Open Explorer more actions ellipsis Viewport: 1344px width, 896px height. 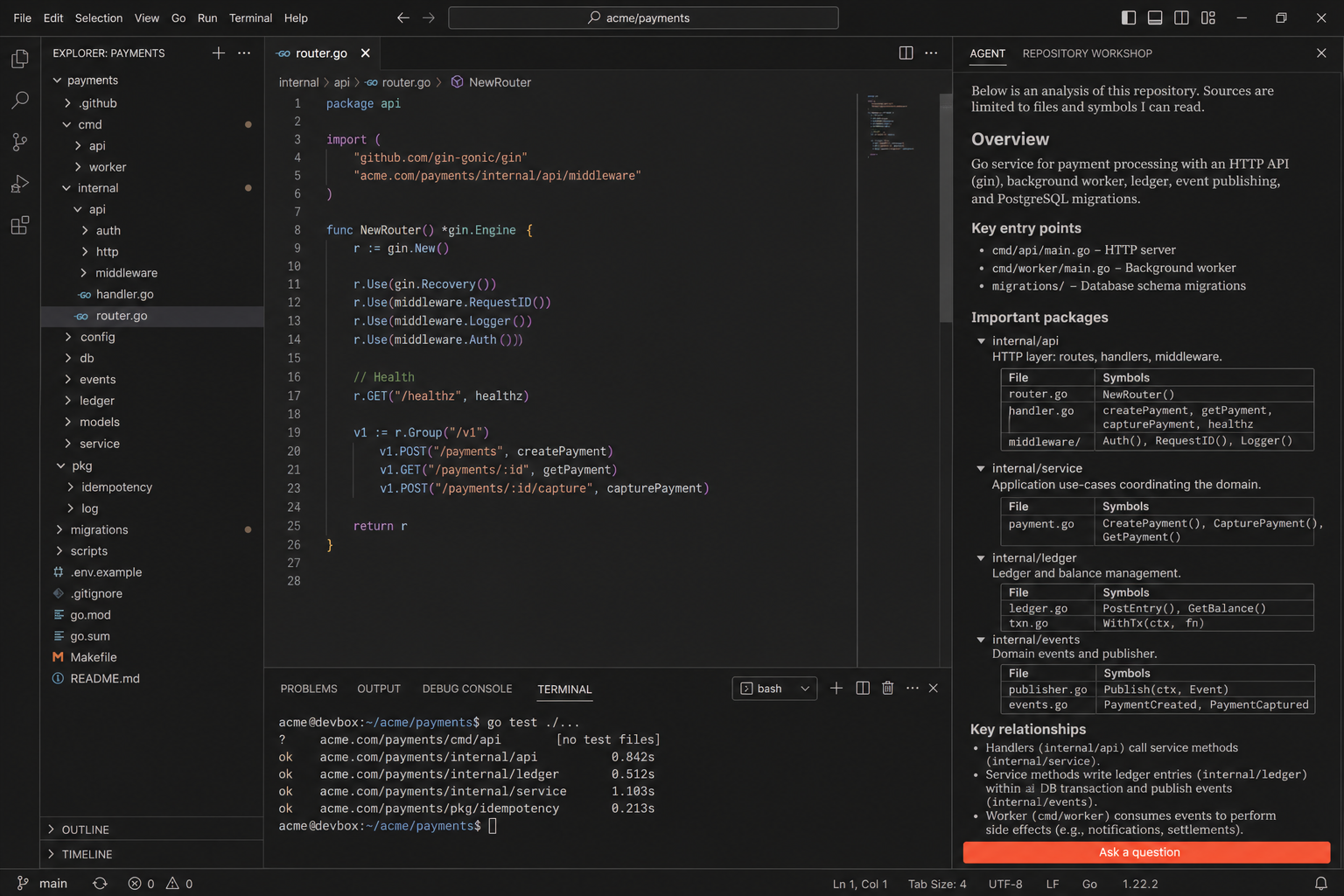[x=244, y=53]
